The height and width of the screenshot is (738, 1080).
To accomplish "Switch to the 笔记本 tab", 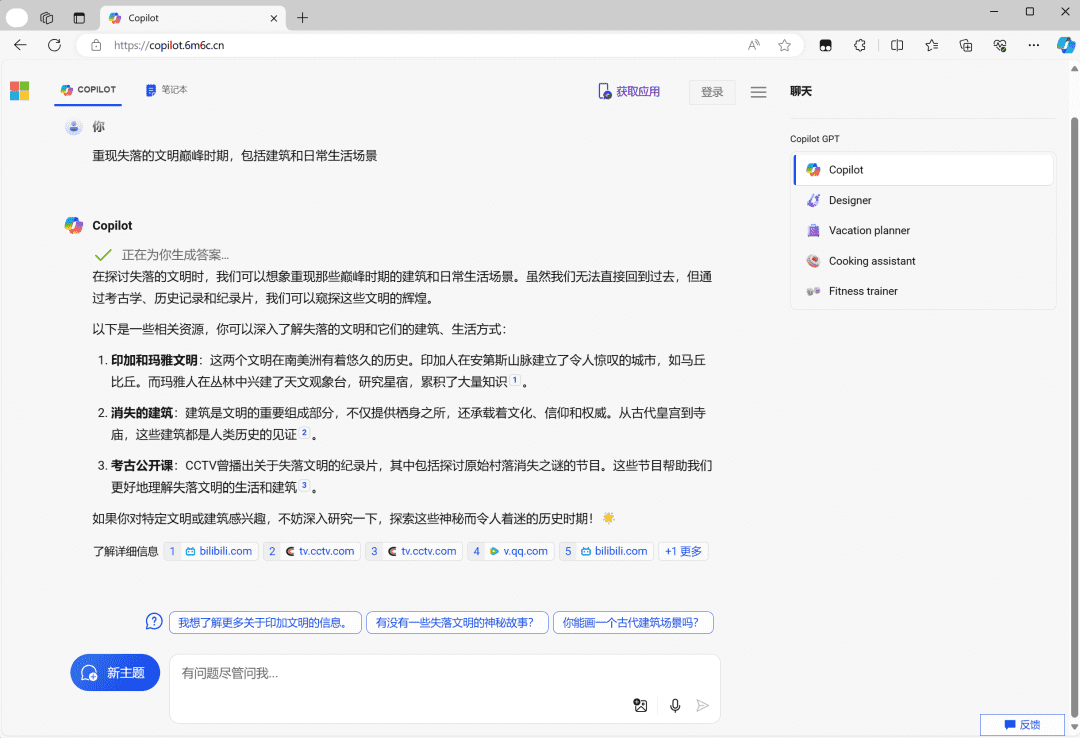I will (x=168, y=89).
